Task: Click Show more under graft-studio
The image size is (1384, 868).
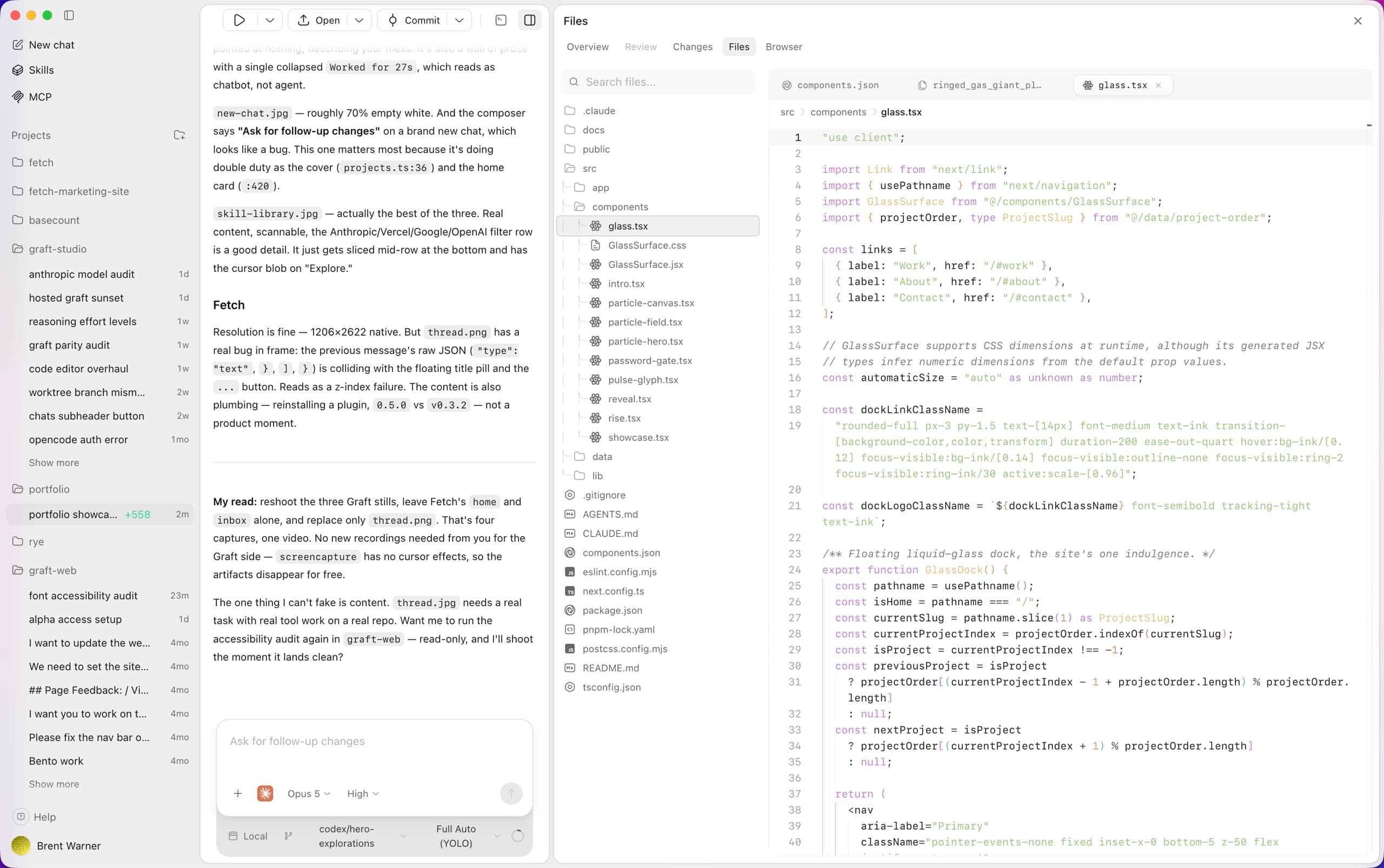Action: [x=54, y=463]
